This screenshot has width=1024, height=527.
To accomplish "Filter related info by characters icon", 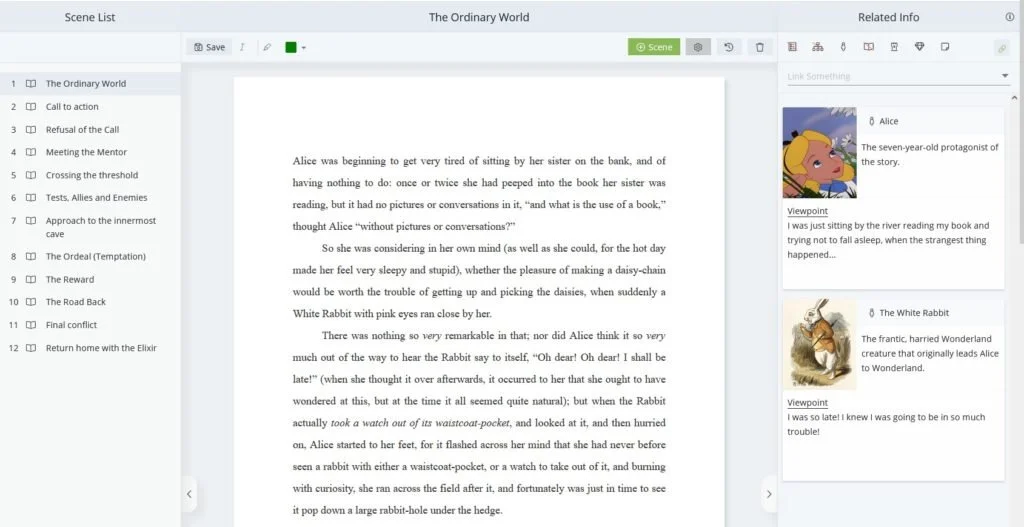I will (x=843, y=47).
